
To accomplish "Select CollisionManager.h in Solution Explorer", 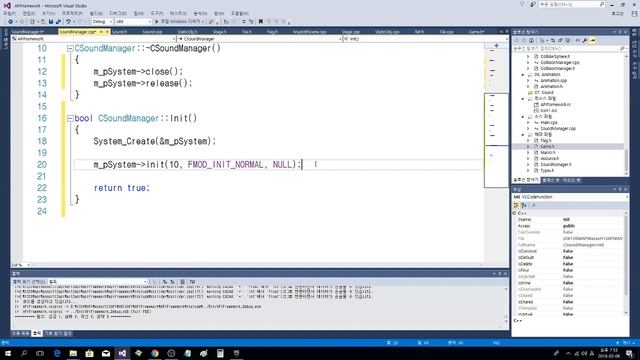I will click(558, 69).
